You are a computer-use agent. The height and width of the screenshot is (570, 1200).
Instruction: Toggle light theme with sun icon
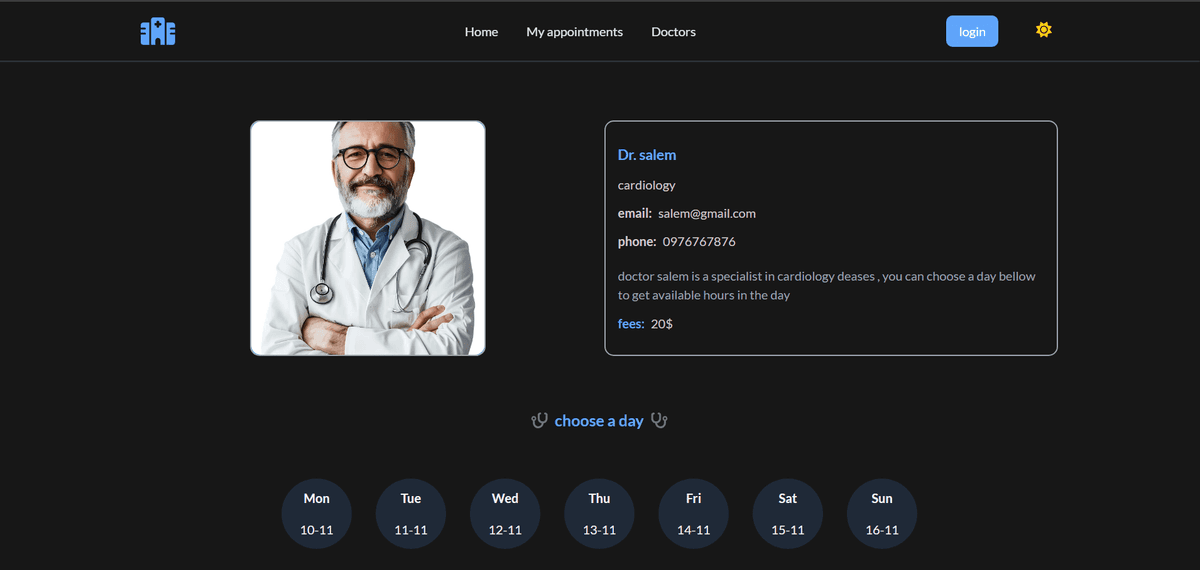point(1043,30)
